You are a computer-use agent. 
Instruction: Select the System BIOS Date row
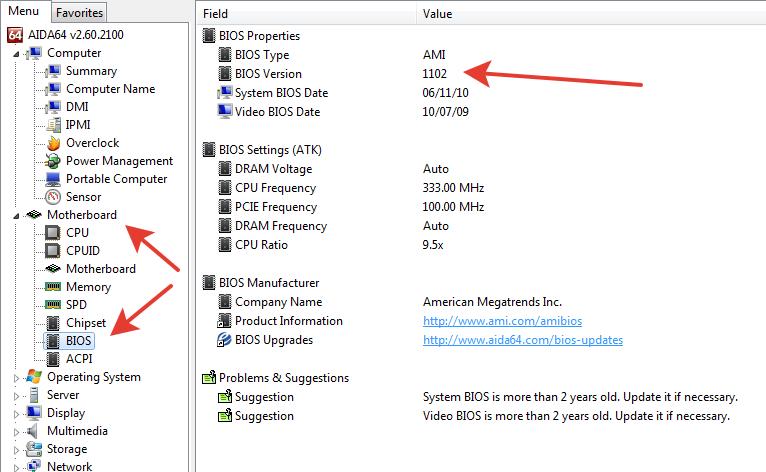(x=281, y=93)
